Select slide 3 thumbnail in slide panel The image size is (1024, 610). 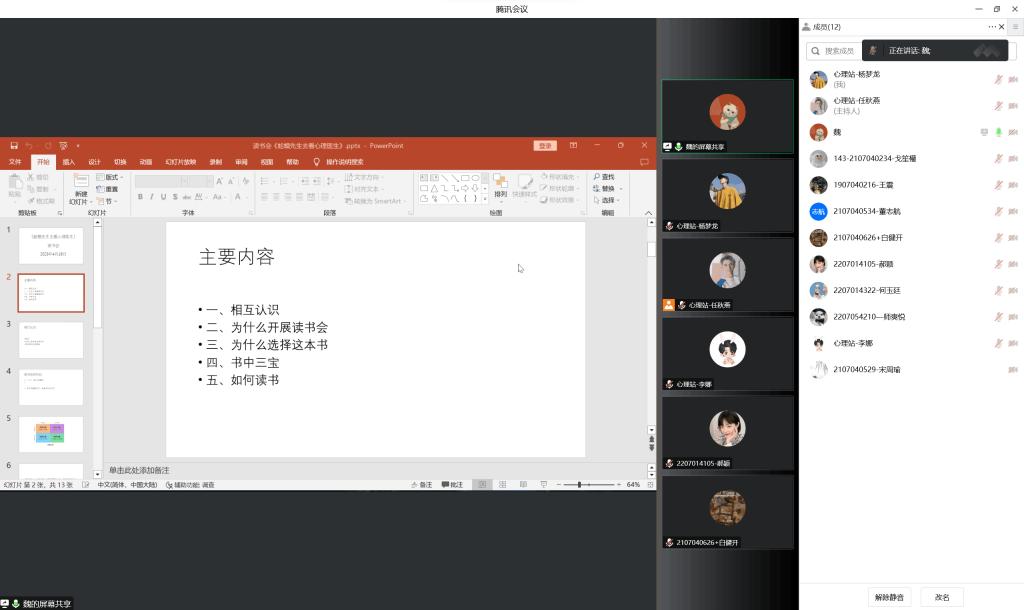(x=50, y=340)
